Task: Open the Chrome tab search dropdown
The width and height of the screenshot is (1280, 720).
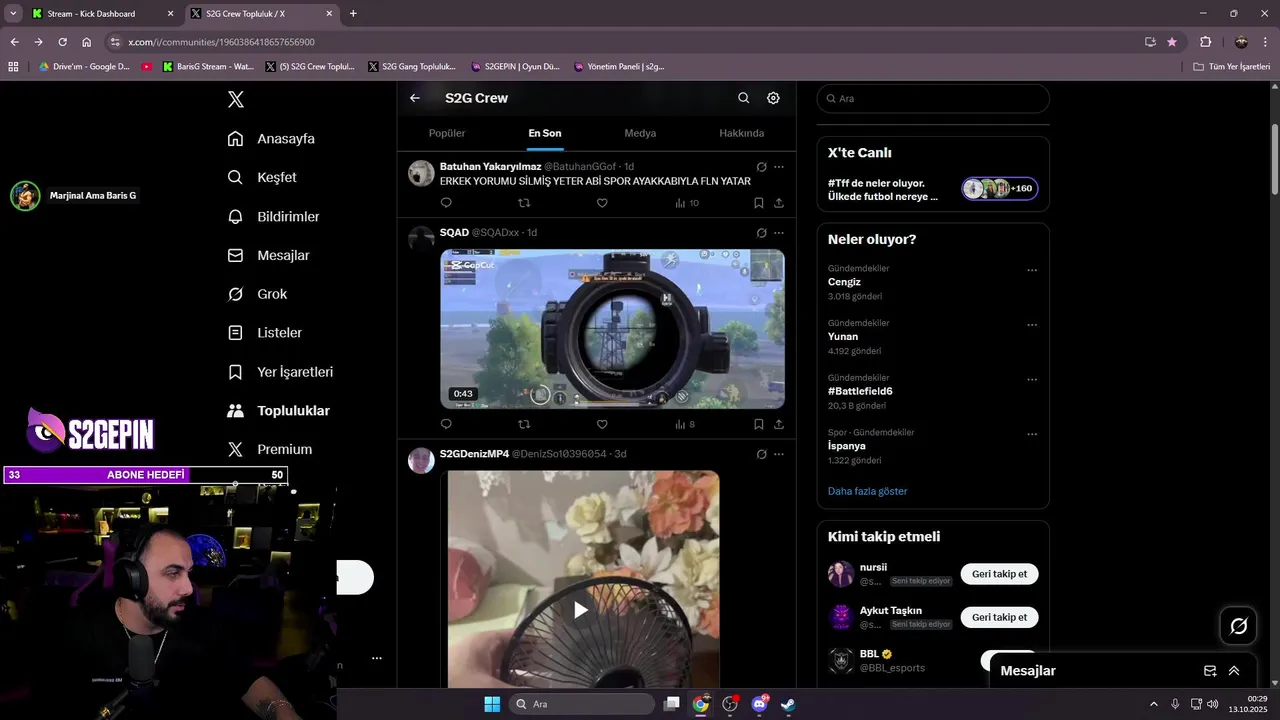Action: pos(13,14)
